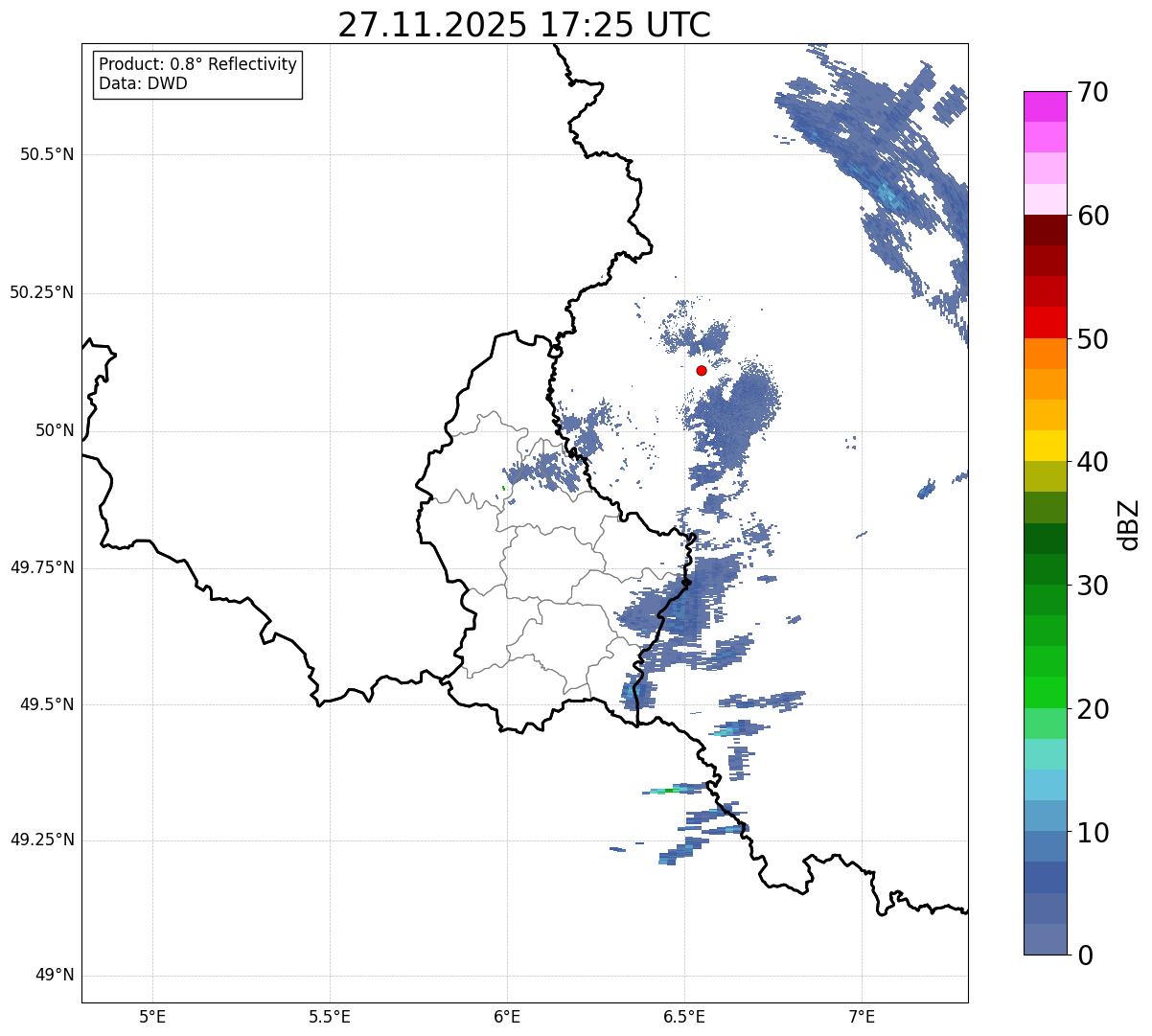Viewport: 1152px width, 1036px height.
Task: Pick the bright green colorbar swatch above 20
Action: tap(1046, 692)
